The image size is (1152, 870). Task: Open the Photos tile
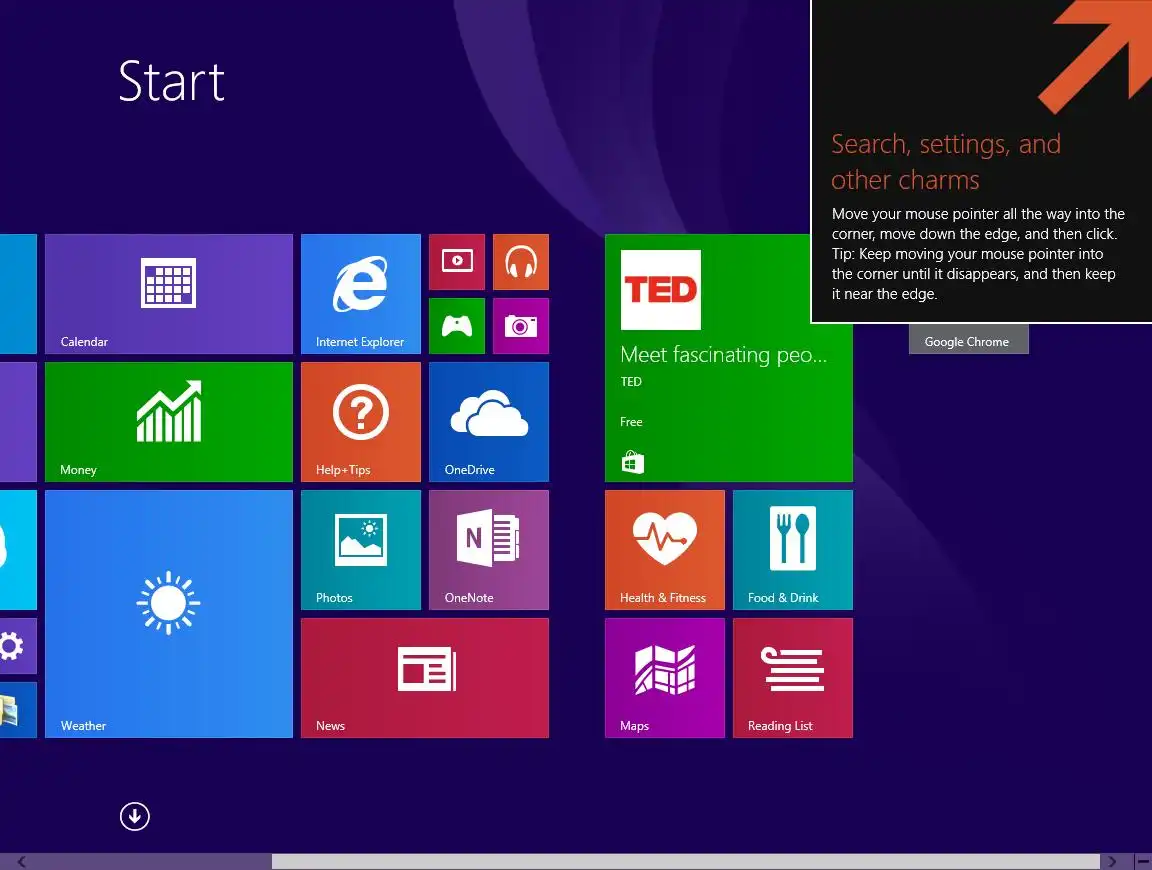click(x=361, y=550)
